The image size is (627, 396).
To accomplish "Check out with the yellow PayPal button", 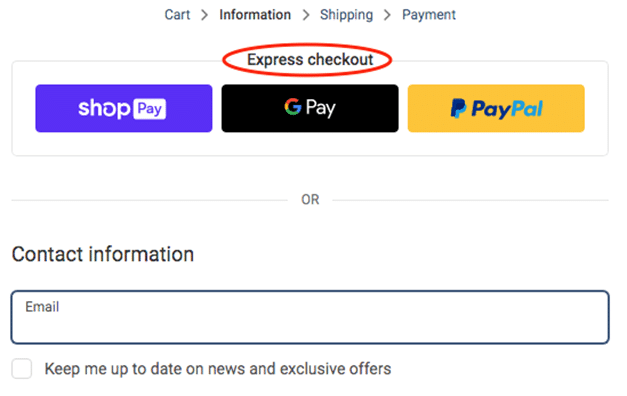I will point(496,108).
